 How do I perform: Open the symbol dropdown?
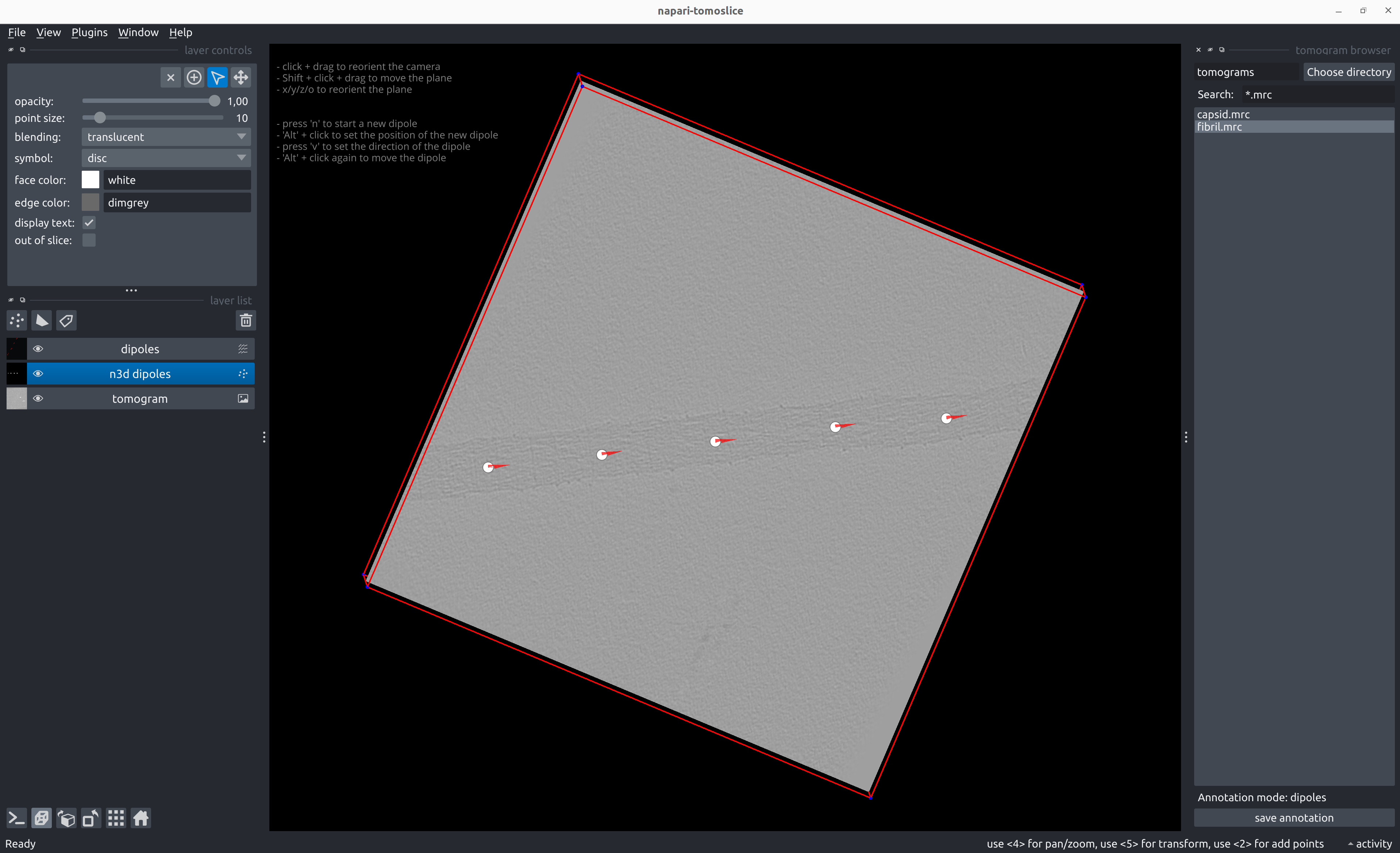coord(166,158)
